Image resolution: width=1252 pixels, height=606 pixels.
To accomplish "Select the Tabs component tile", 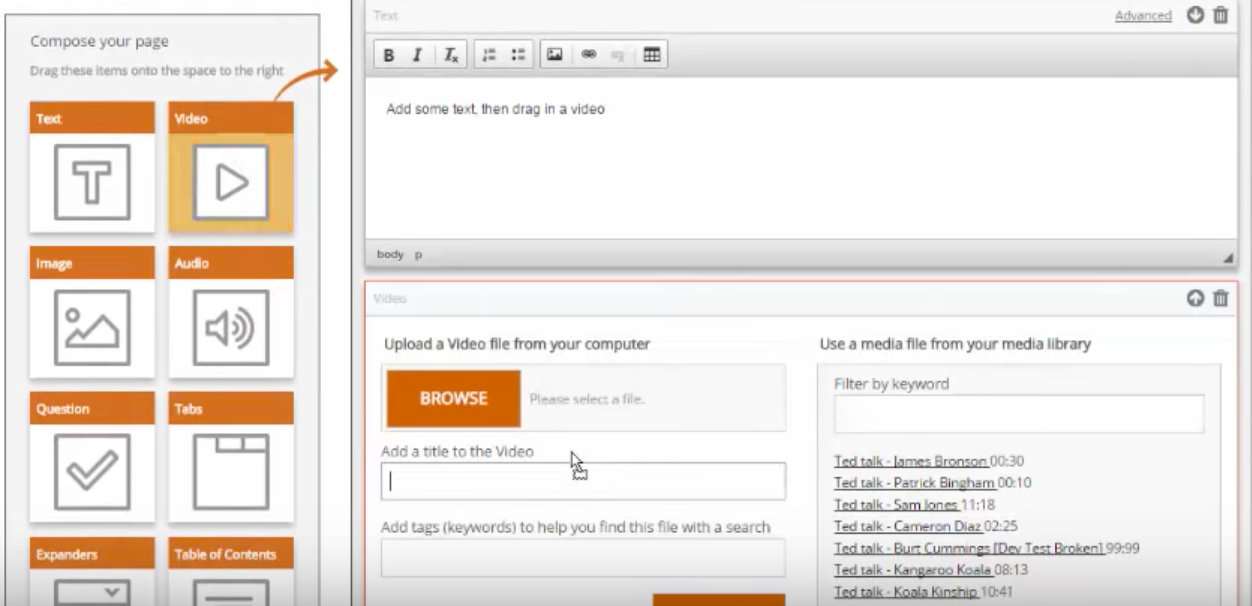I will [231, 458].
